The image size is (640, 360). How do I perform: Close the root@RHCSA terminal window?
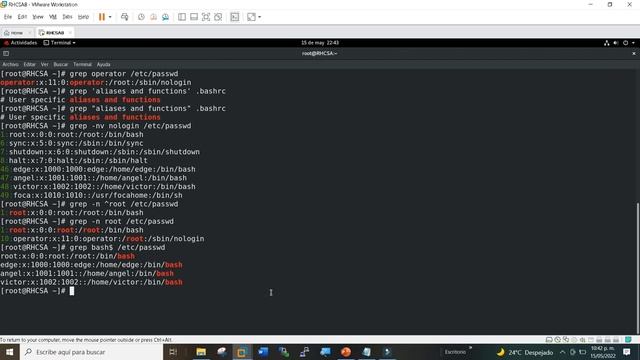tap(634, 53)
